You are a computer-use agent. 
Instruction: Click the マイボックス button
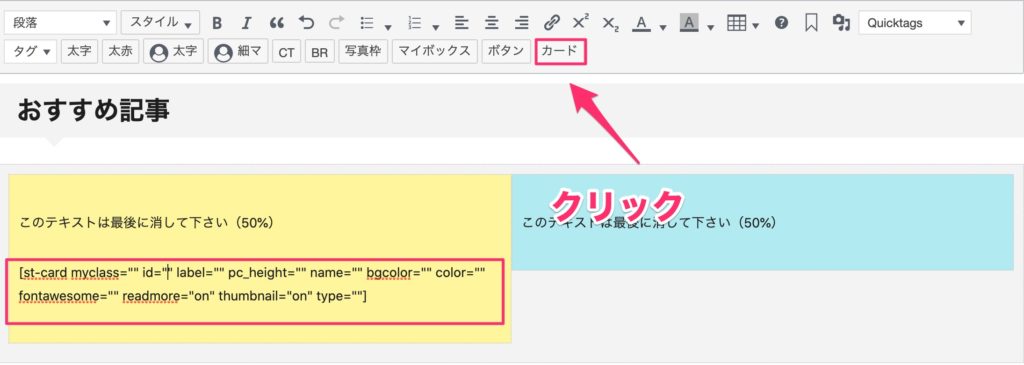tap(434, 52)
